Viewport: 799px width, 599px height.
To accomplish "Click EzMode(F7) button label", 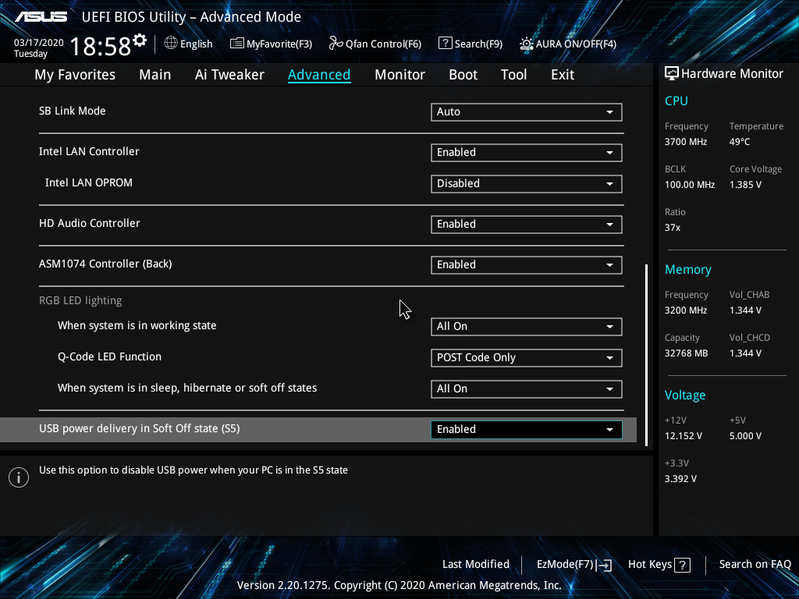I will (x=565, y=564).
